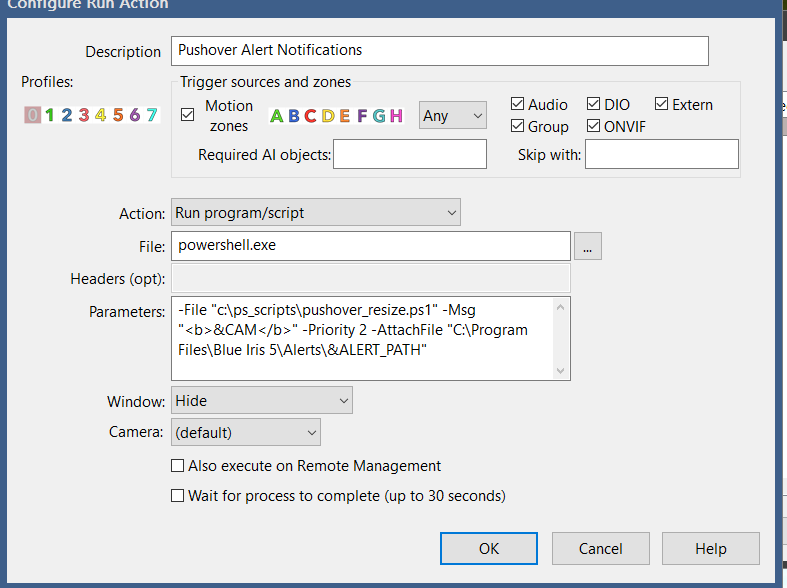This screenshot has width=787, height=588.
Task: Expand the Window mode dropdown
Action: [x=261, y=401]
